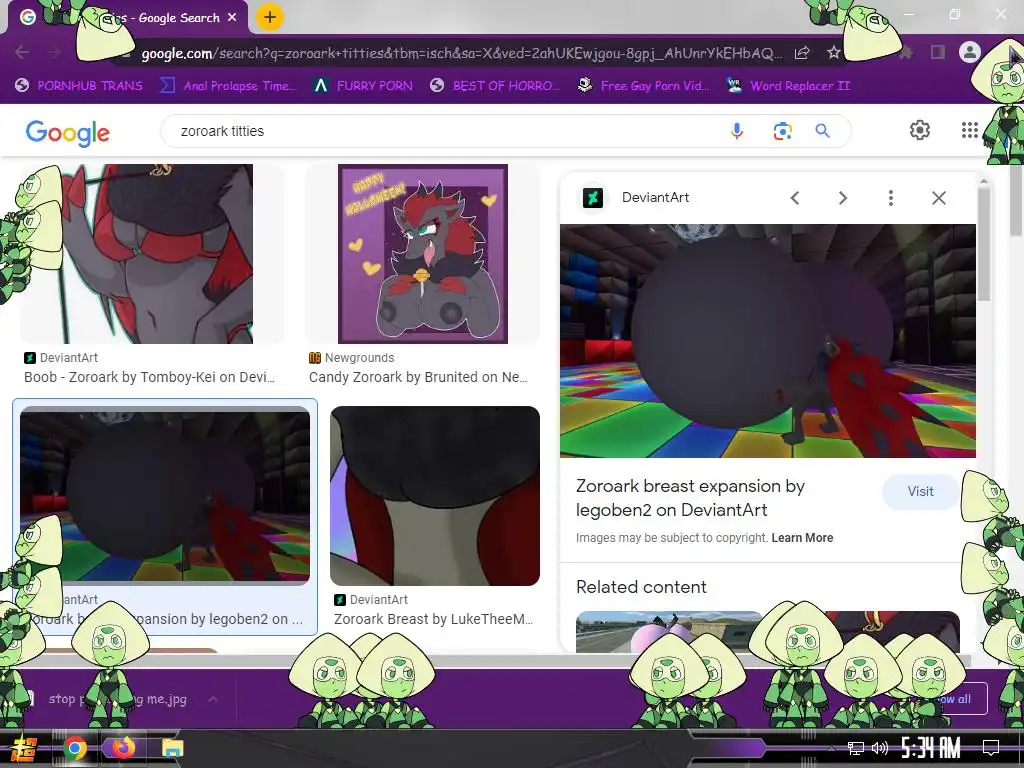Image resolution: width=1024 pixels, height=768 pixels.
Task: Open the Tomboy-Kei DeviantArt result title
Action: (150, 377)
